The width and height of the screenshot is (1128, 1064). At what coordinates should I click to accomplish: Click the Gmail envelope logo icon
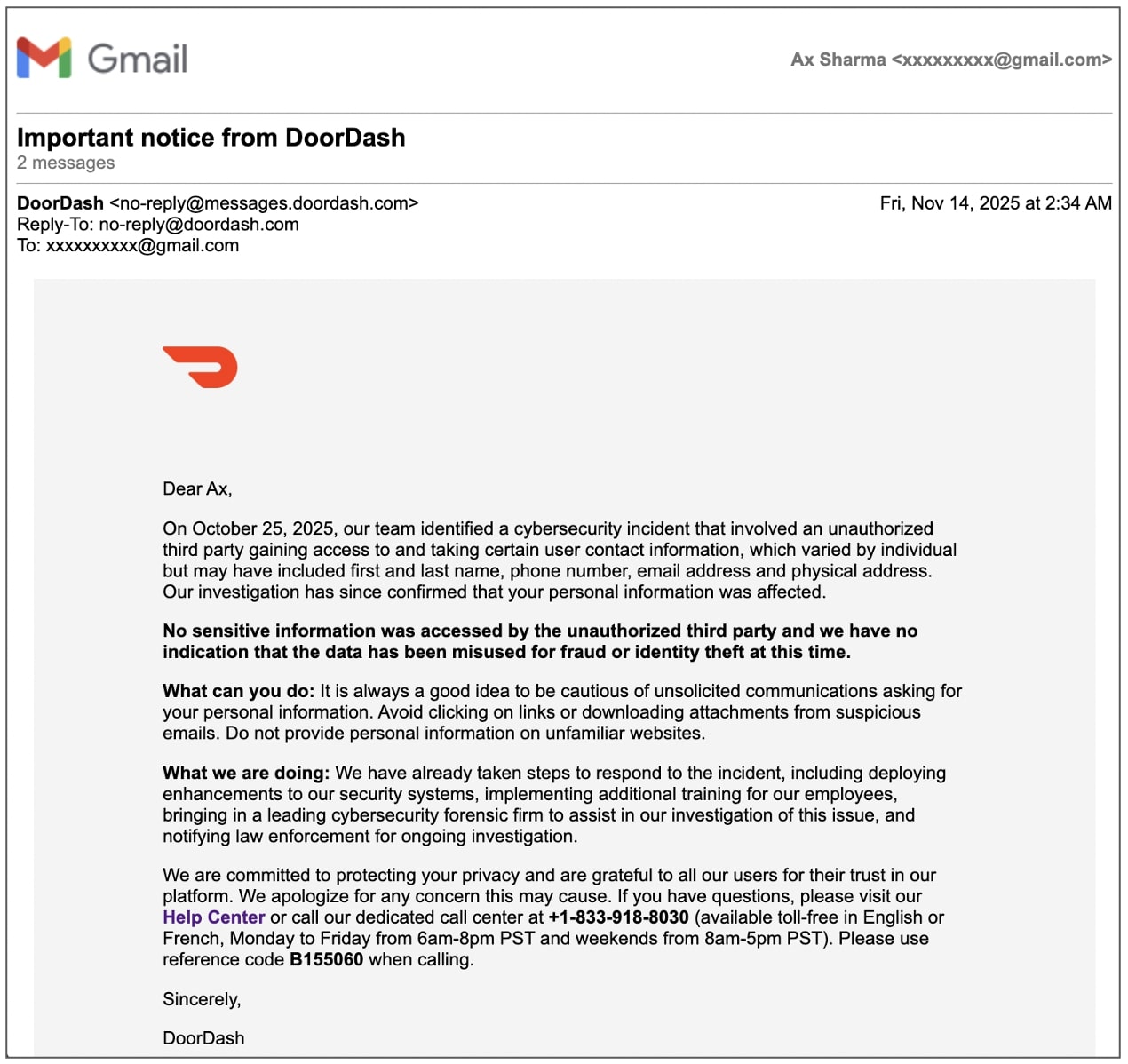[x=44, y=59]
